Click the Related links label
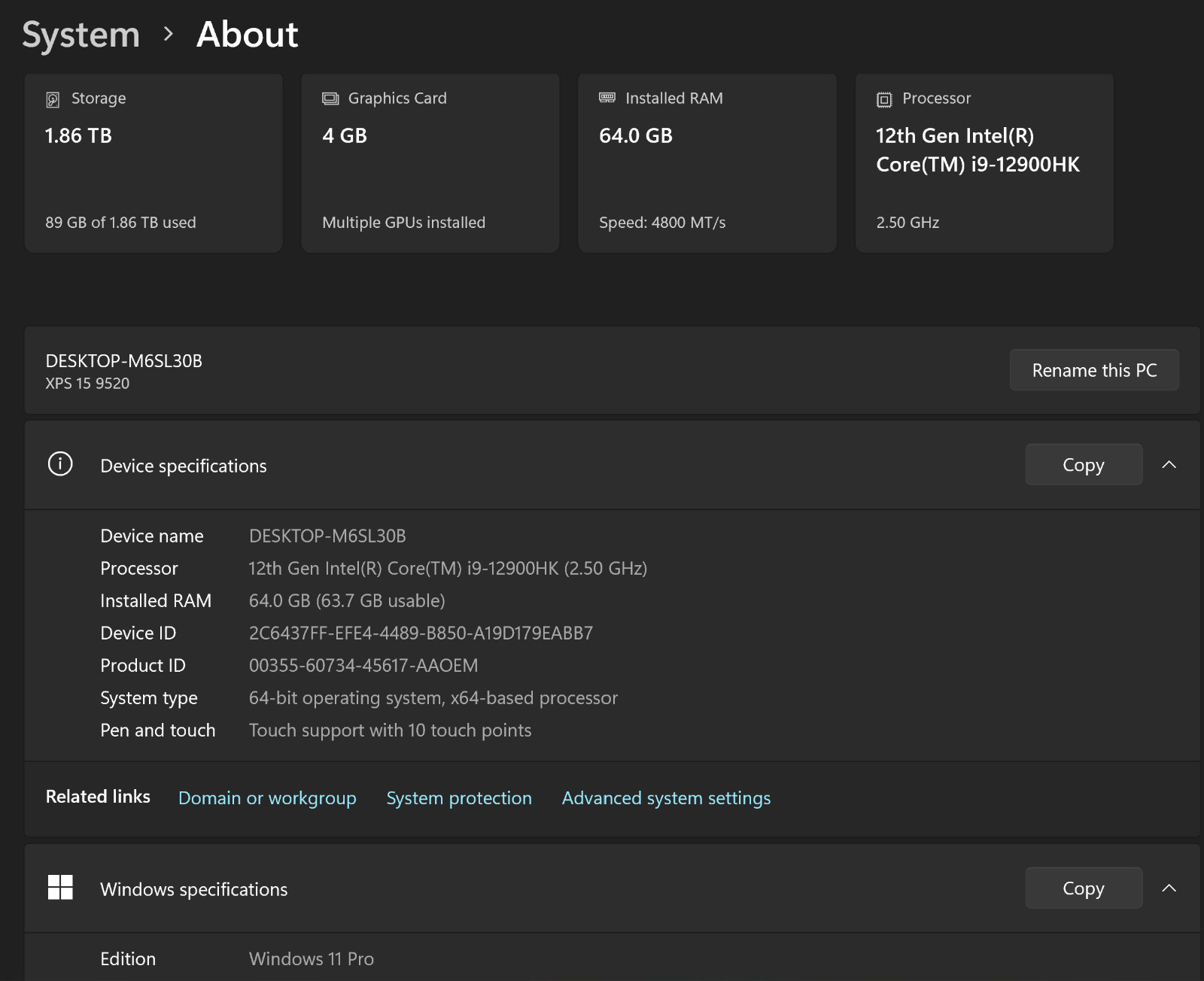1204x981 pixels. 98,796
